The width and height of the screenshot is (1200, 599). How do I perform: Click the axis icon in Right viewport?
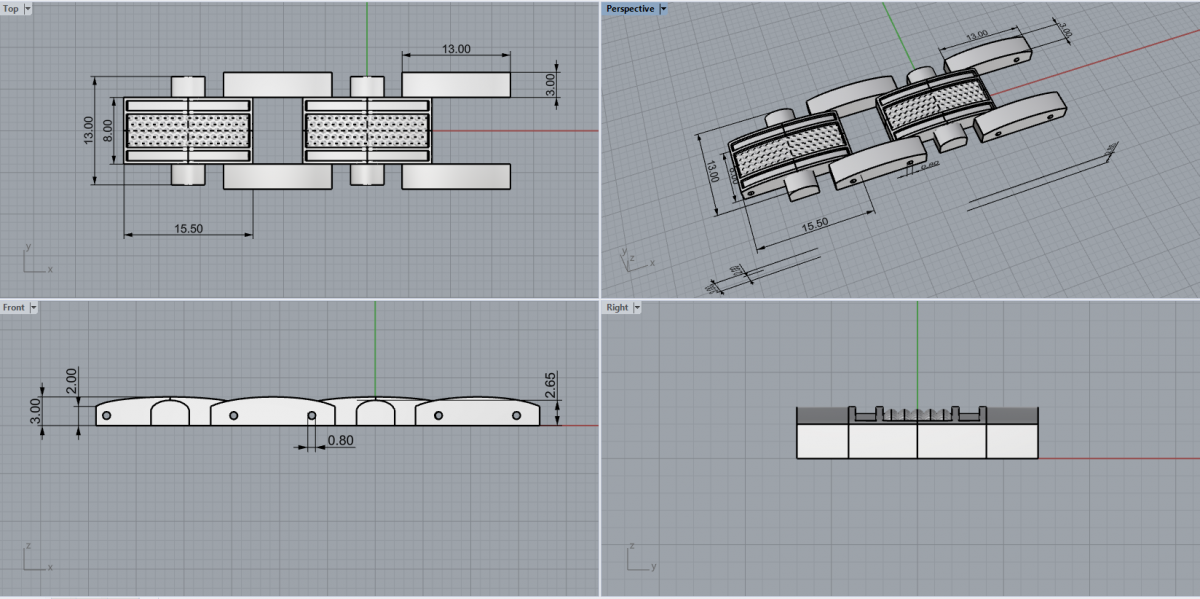click(635, 558)
